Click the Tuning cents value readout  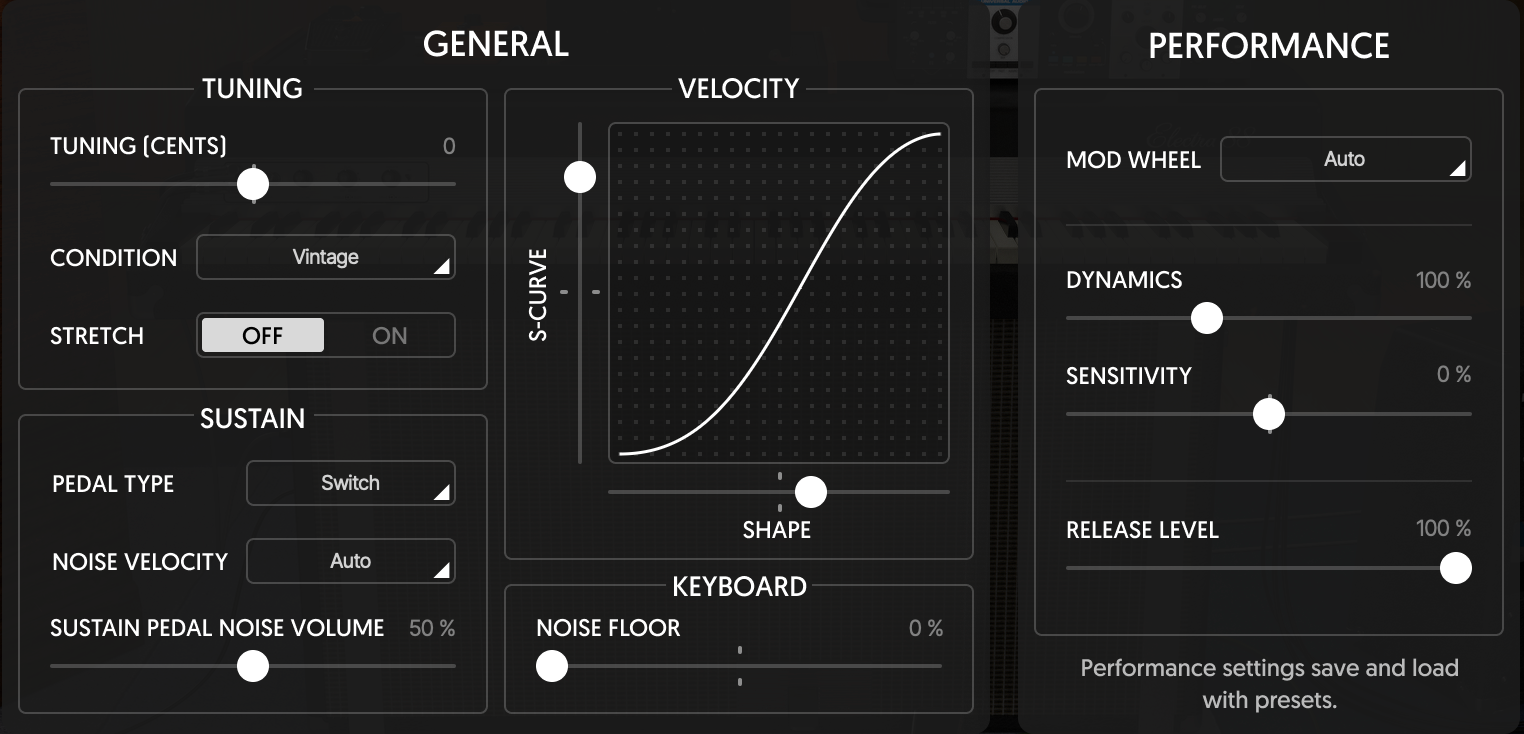[448, 146]
